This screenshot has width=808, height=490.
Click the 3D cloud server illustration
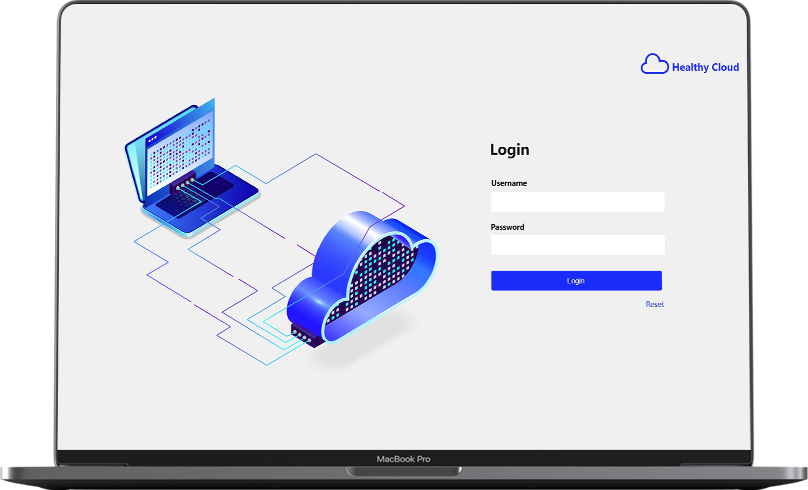pos(365,280)
